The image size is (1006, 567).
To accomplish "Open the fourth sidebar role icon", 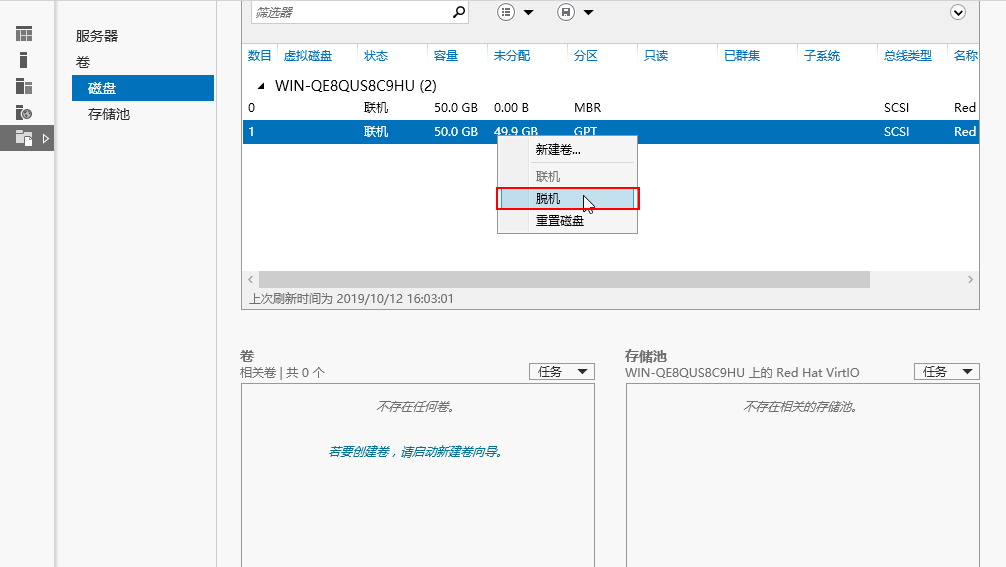I will pyautogui.click(x=24, y=112).
